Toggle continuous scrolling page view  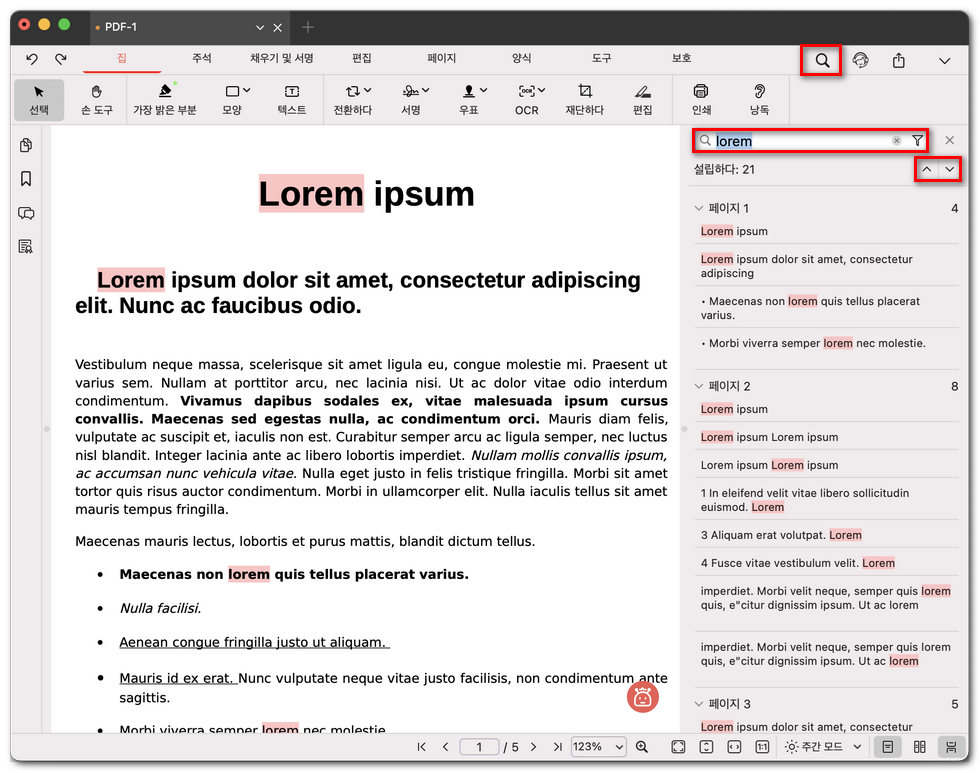point(949,747)
